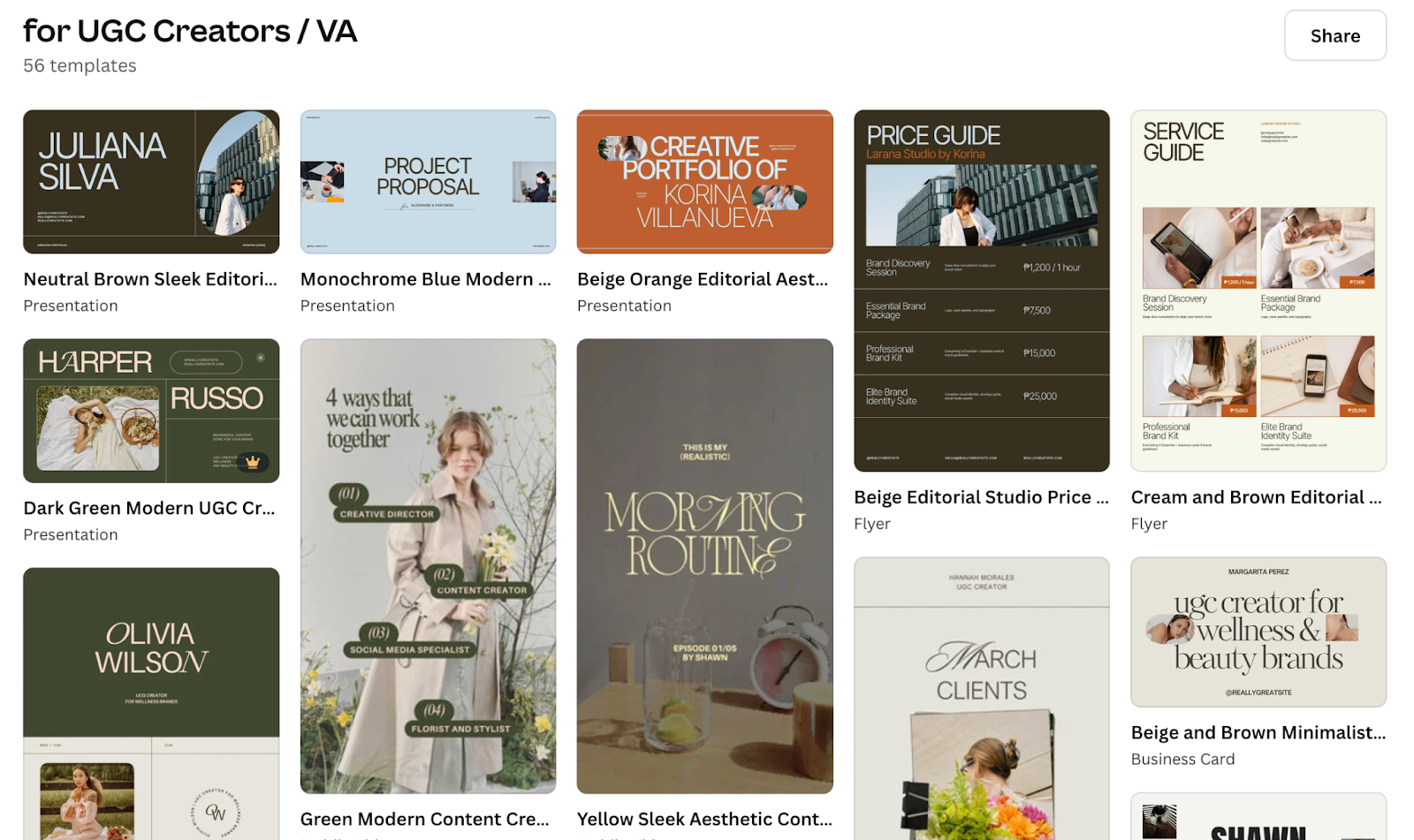Click the 'Neutral Brown Sleek Editori...' title
Image resolution: width=1414 pixels, height=840 pixels.
pos(150,279)
